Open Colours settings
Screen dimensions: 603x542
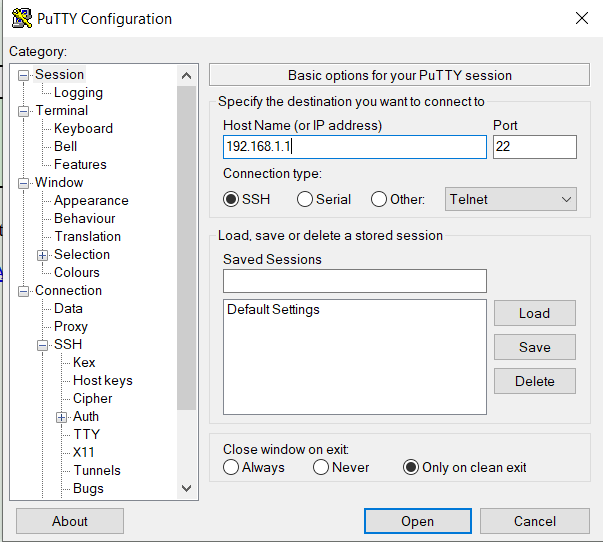coord(77,272)
